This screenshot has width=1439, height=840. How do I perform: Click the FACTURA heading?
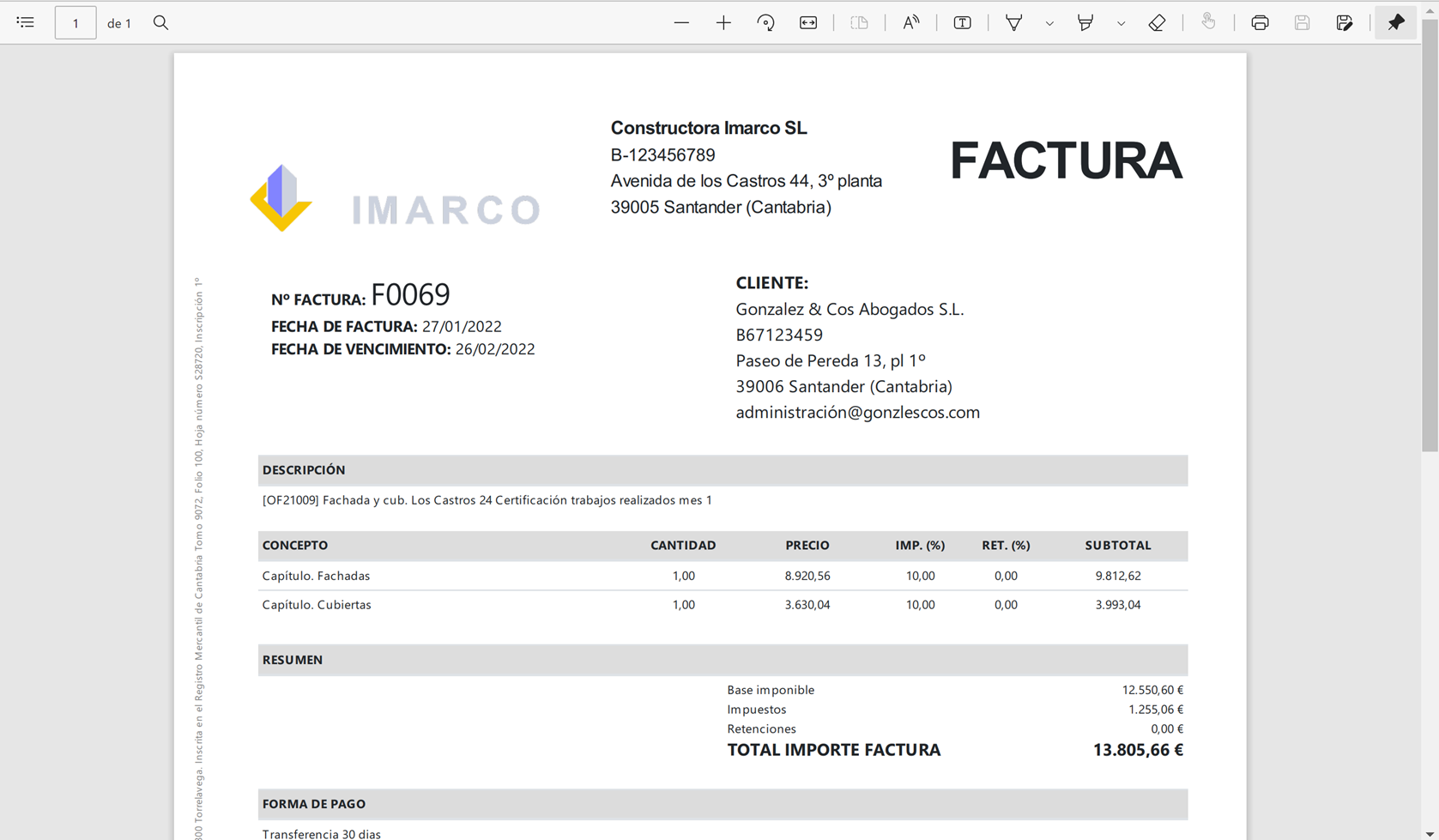click(x=1066, y=160)
